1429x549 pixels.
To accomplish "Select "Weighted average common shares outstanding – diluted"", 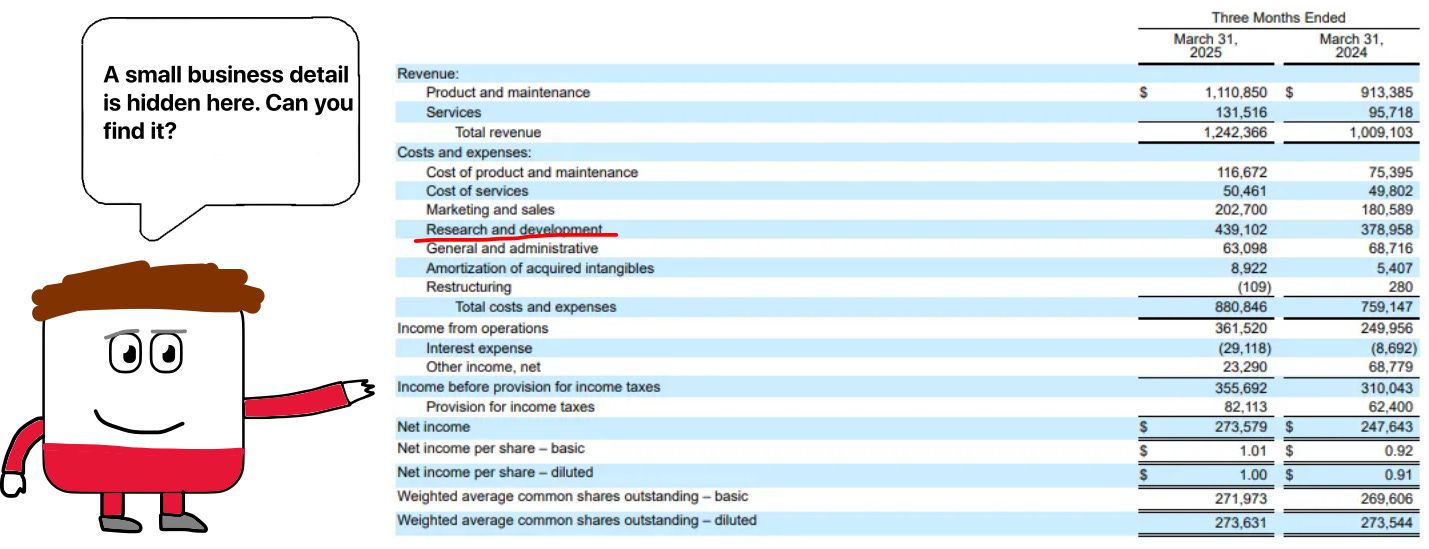I will coord(577,520).
